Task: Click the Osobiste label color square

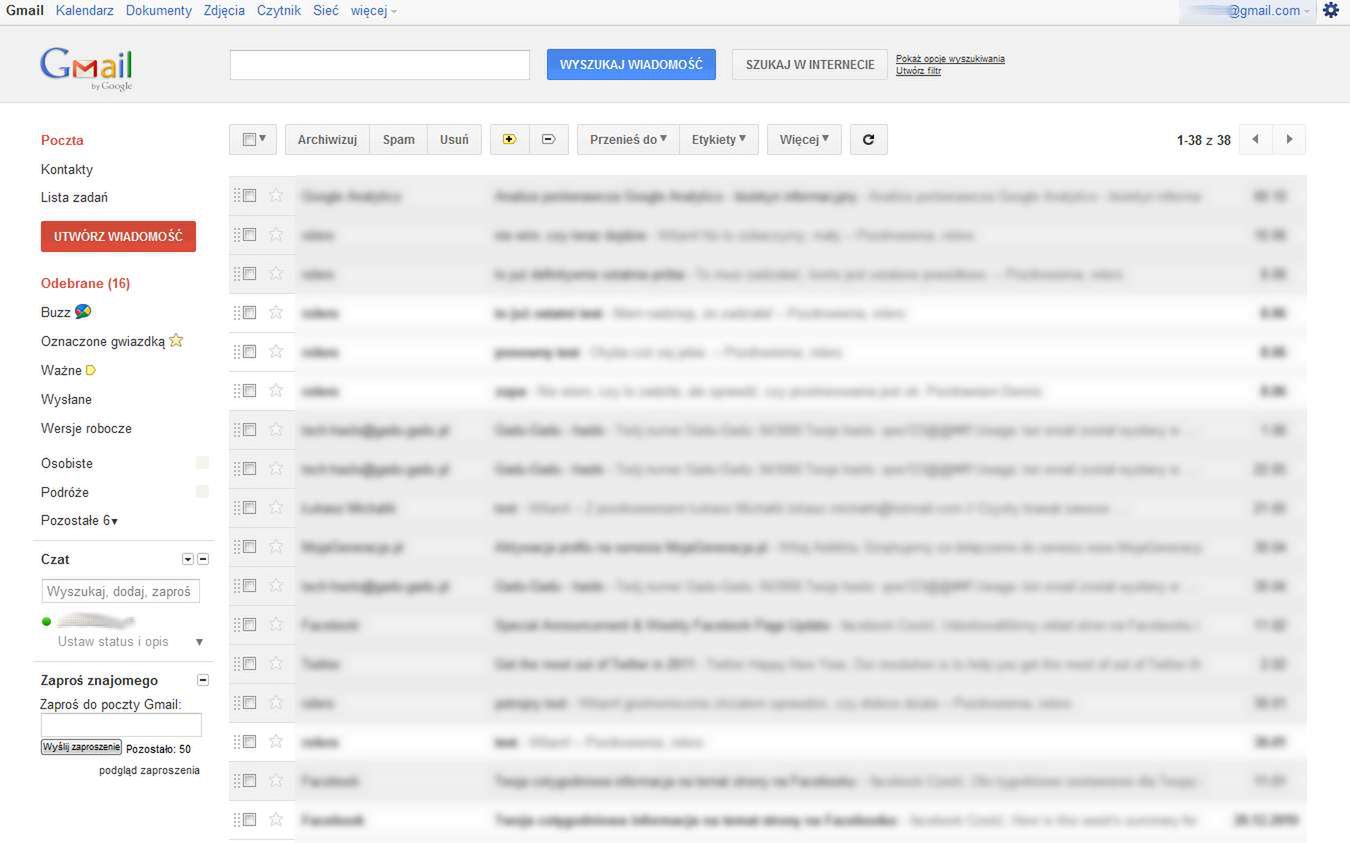Action: pos(202,463)
